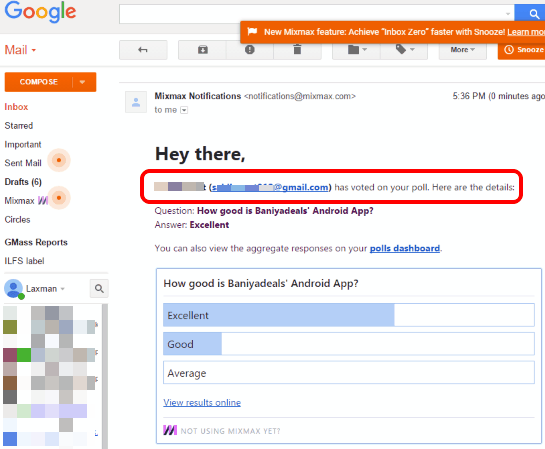Click Mixmax Notifications sender name
The image size is (545, 449).
(198, 96)
